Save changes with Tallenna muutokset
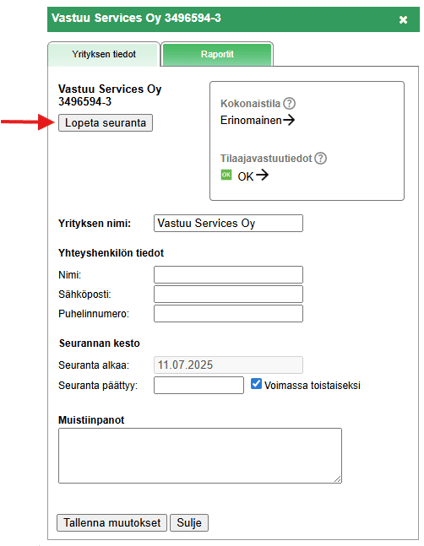 tap(112, 523)
